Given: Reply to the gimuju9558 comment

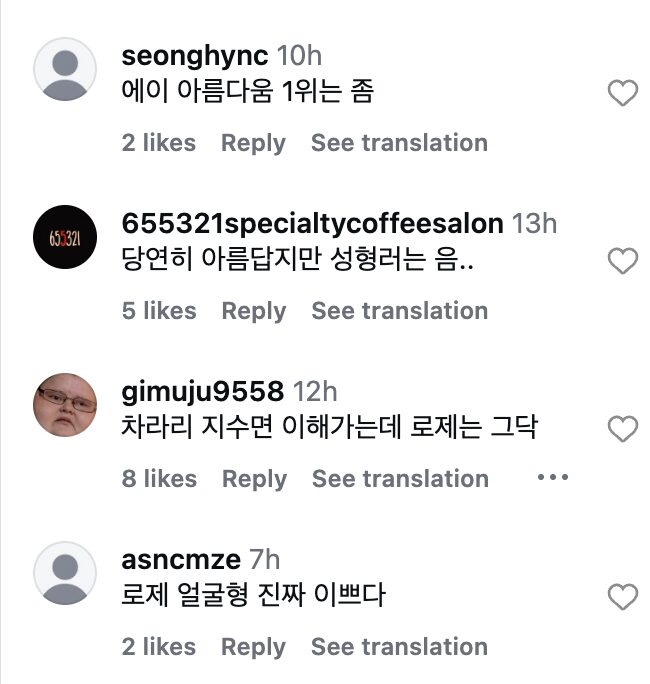Looking at the screenshot, I should coord(254,479).
